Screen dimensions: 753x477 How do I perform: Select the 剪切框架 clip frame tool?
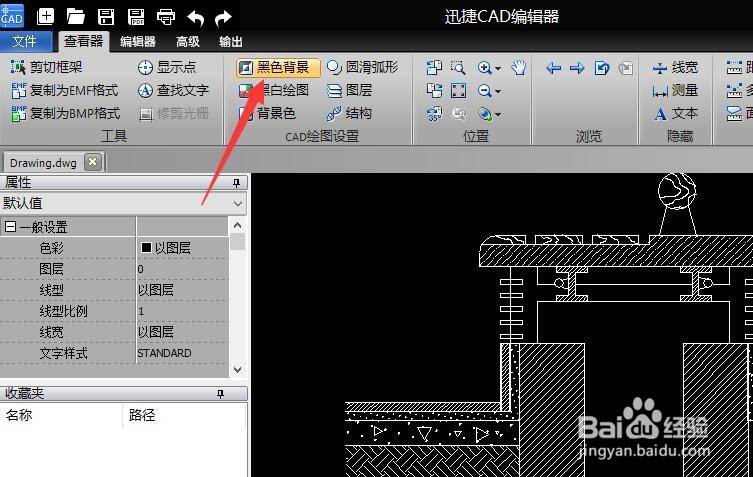47,67
